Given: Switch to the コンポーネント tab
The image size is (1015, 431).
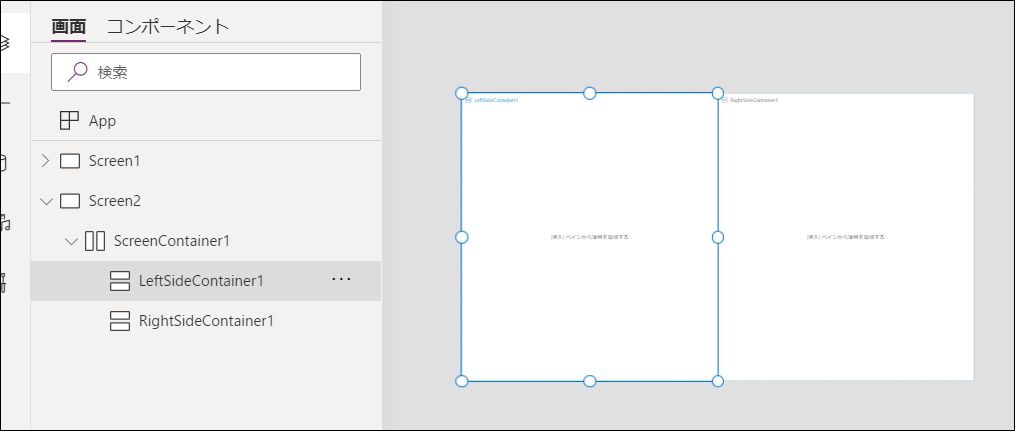Looking at the screenshot, I should (x=168, y=27).
